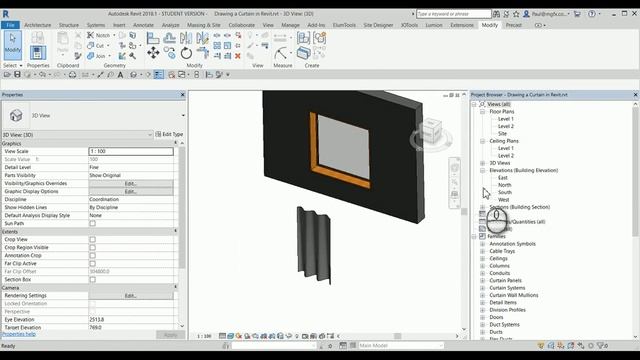Select the Array tool

(217, 45)
